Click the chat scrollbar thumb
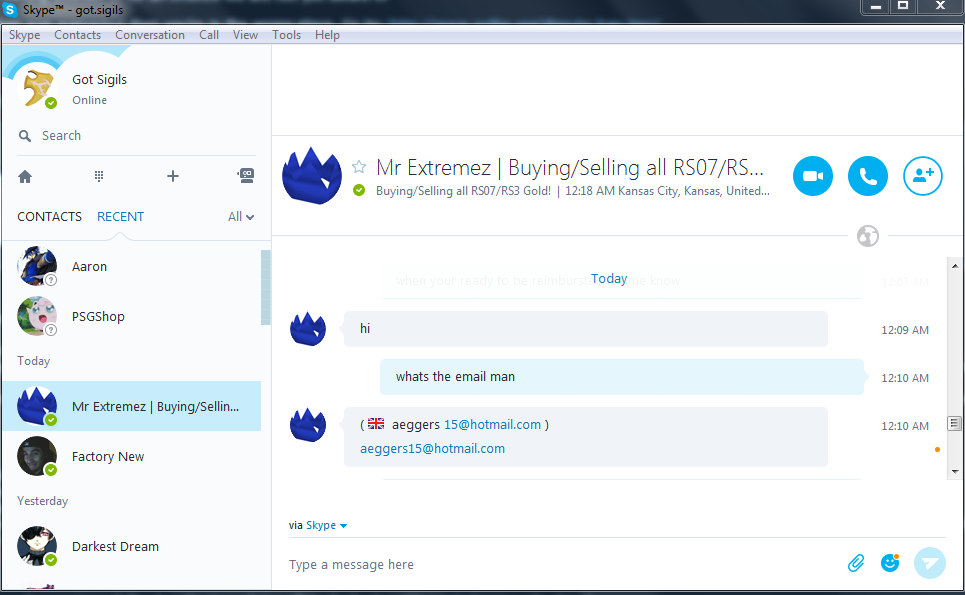 point(955,423)
